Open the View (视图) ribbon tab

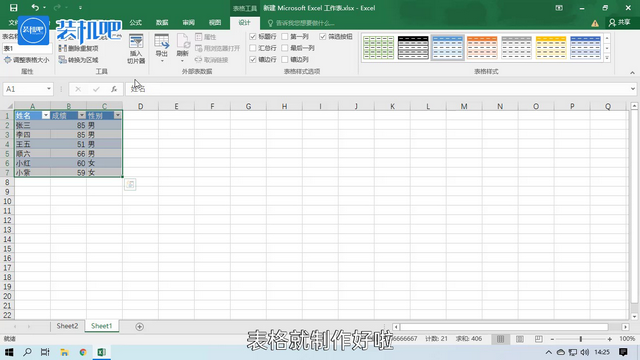click(215, 22)
